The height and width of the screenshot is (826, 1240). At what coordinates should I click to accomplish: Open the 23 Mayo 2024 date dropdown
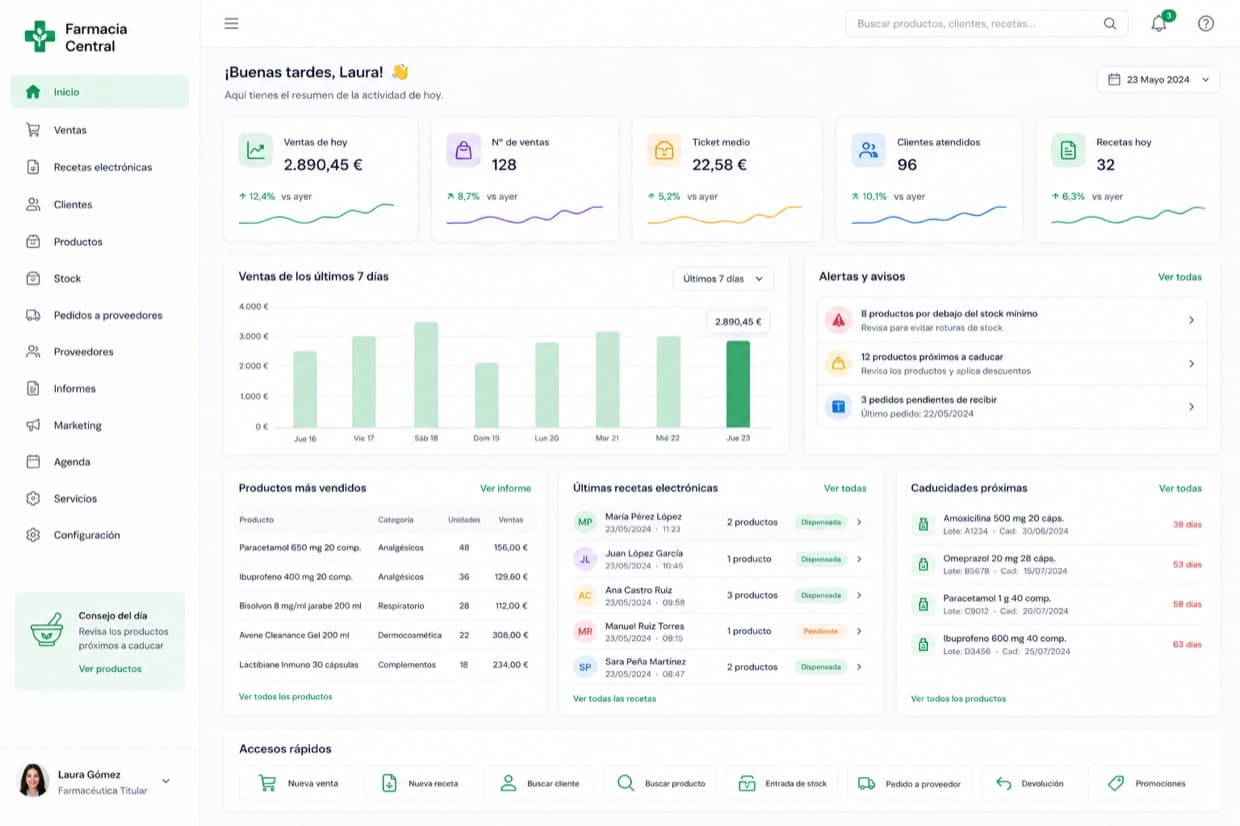click(x=1158, y=80)
